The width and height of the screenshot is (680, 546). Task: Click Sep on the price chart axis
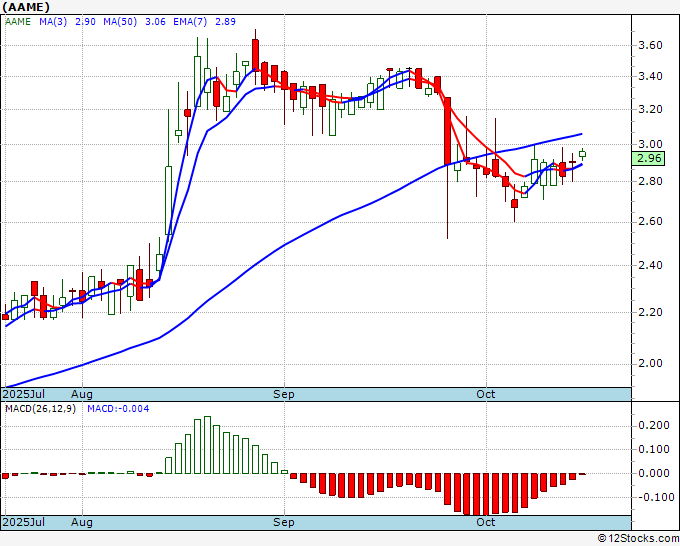[x=284, y=394]
